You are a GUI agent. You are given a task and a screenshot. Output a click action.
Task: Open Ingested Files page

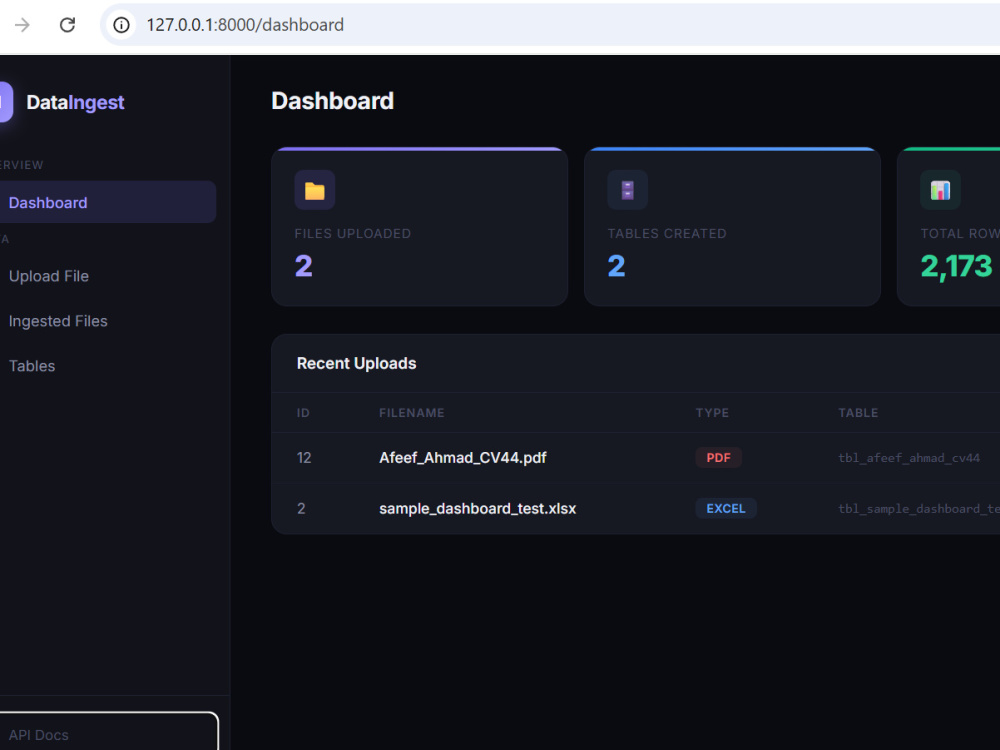point(58,321)
